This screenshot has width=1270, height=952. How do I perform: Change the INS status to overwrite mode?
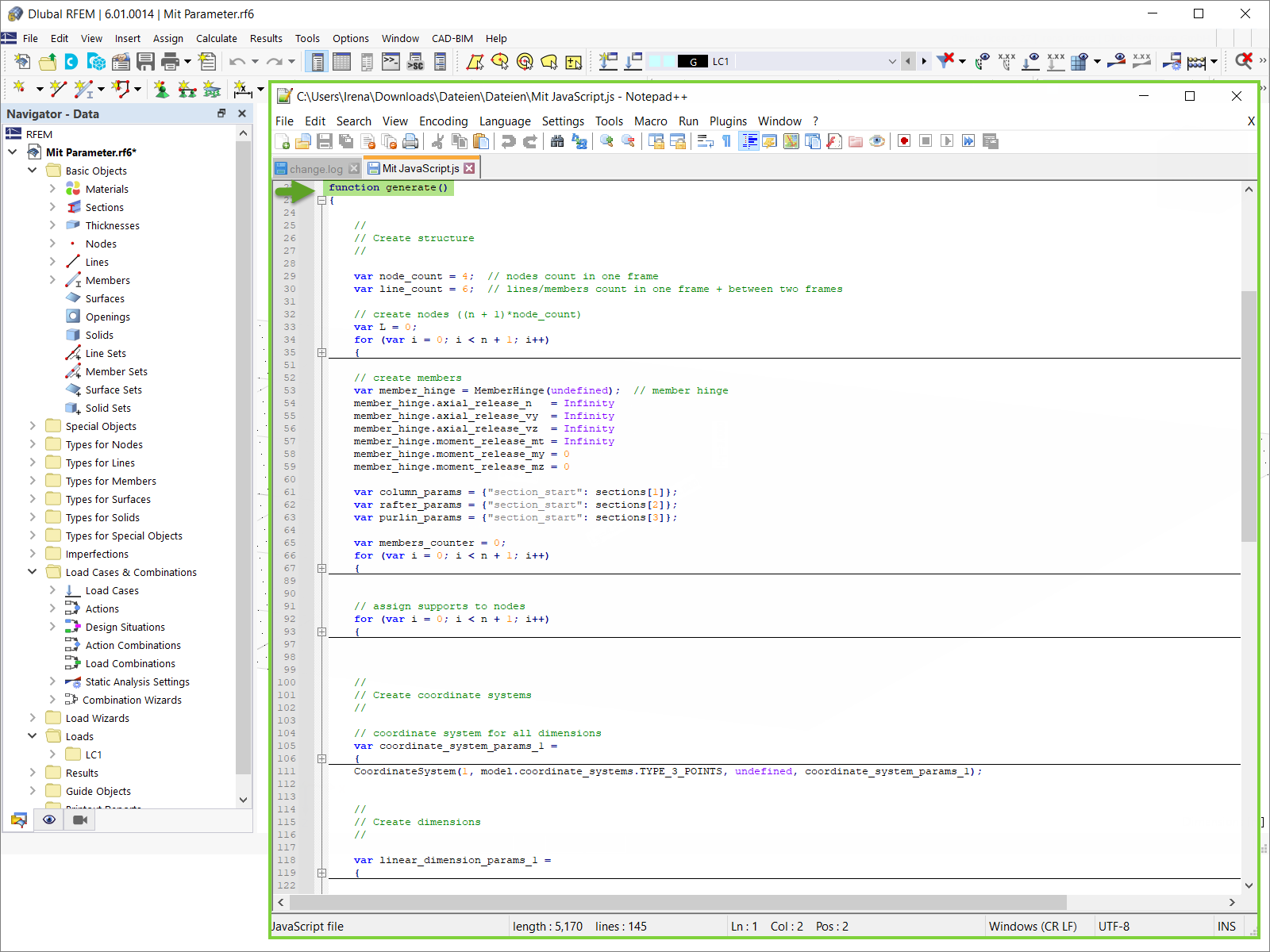[x=1226, y=926]
